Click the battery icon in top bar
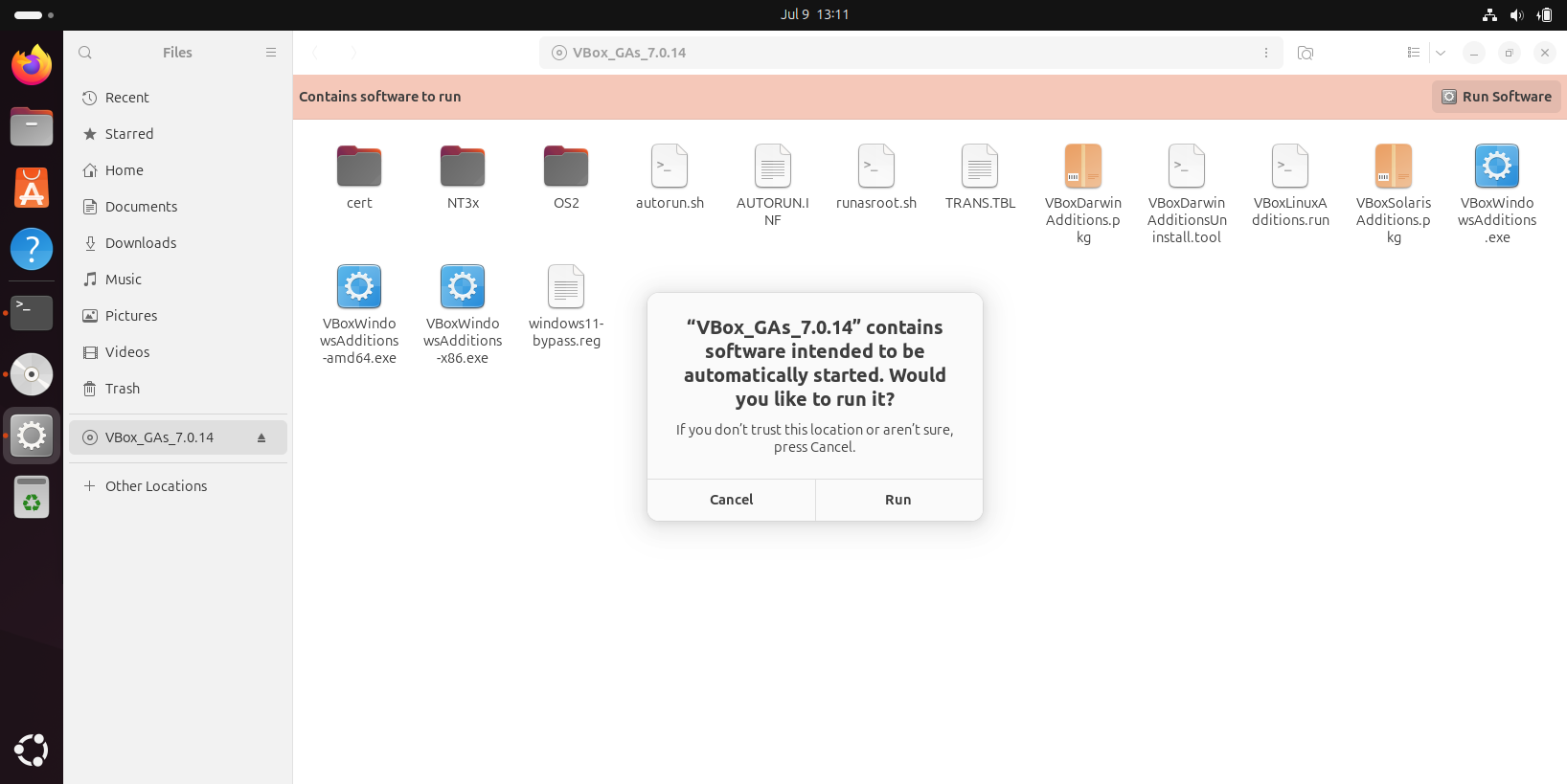This screenshot has height=784, width=1567. (1544, 15)
